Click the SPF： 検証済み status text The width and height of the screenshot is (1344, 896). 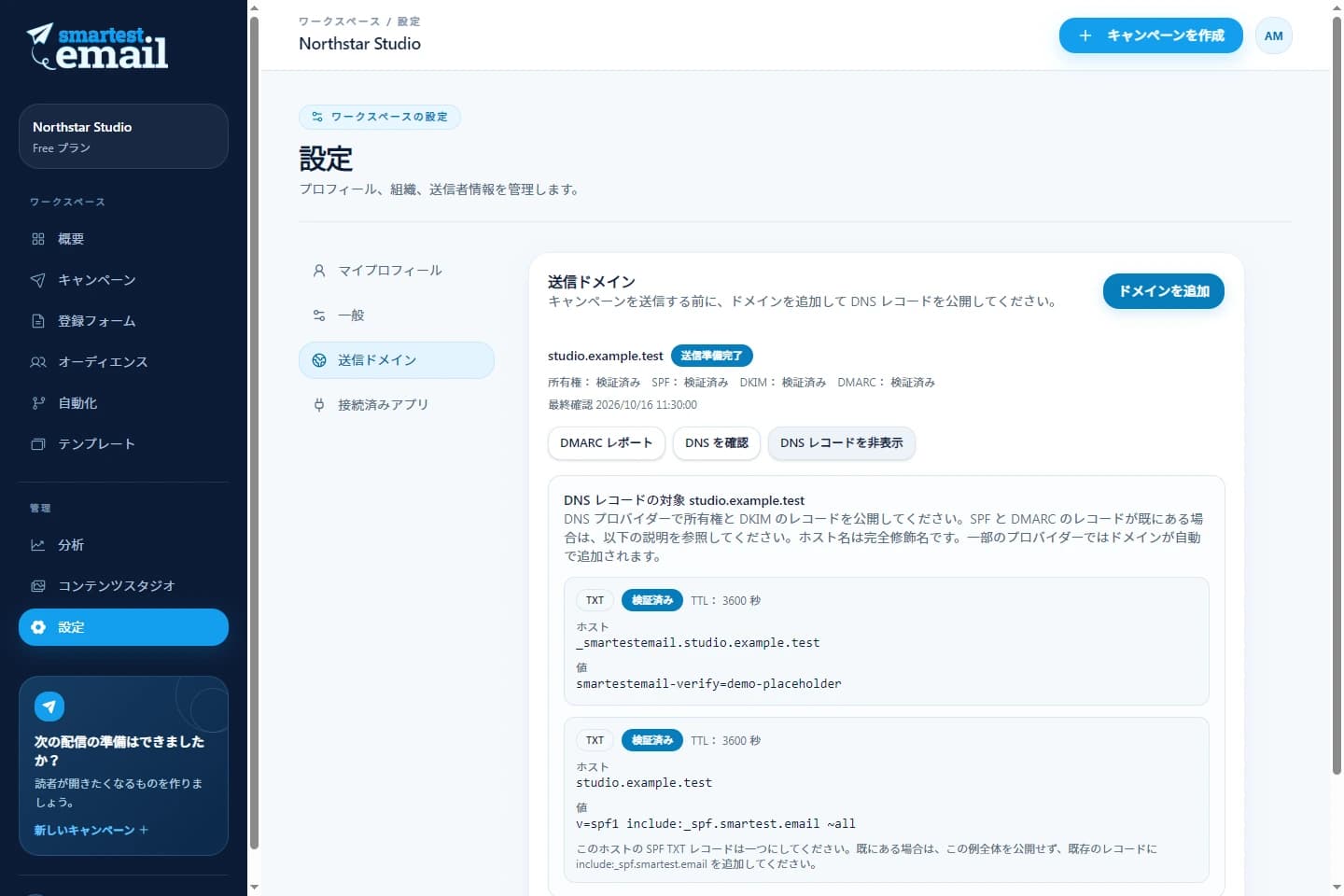(690, 383)
